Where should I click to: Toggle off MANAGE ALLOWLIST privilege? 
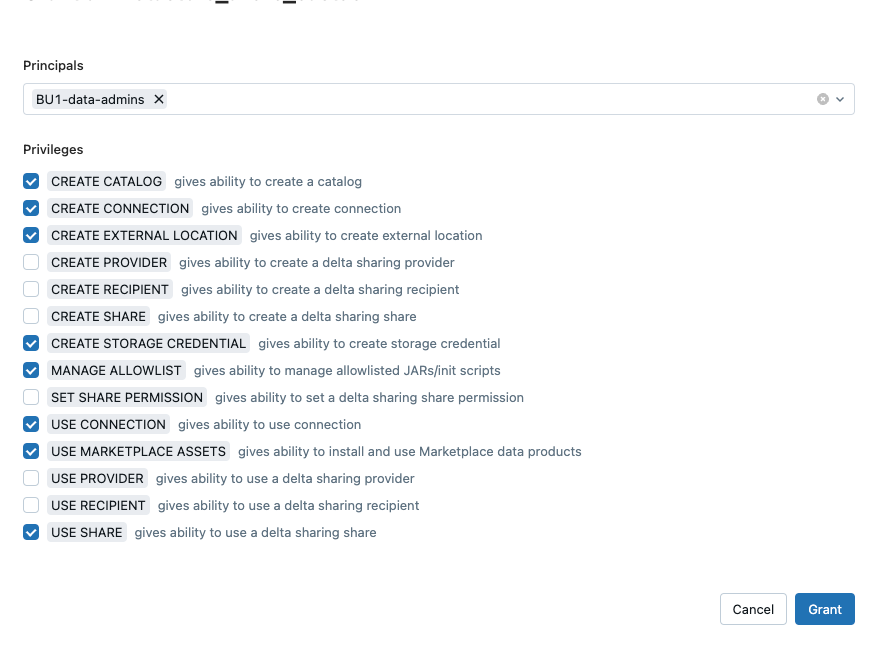point(31,370)
